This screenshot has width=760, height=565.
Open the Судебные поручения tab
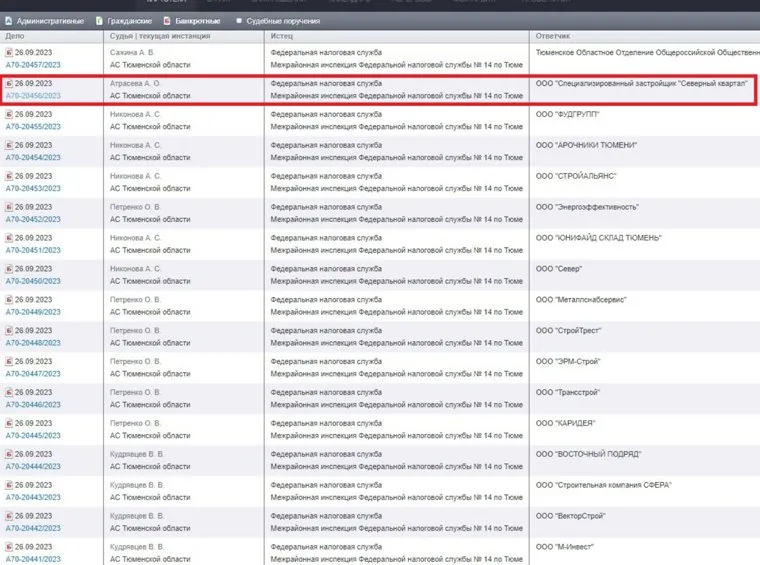284,20
